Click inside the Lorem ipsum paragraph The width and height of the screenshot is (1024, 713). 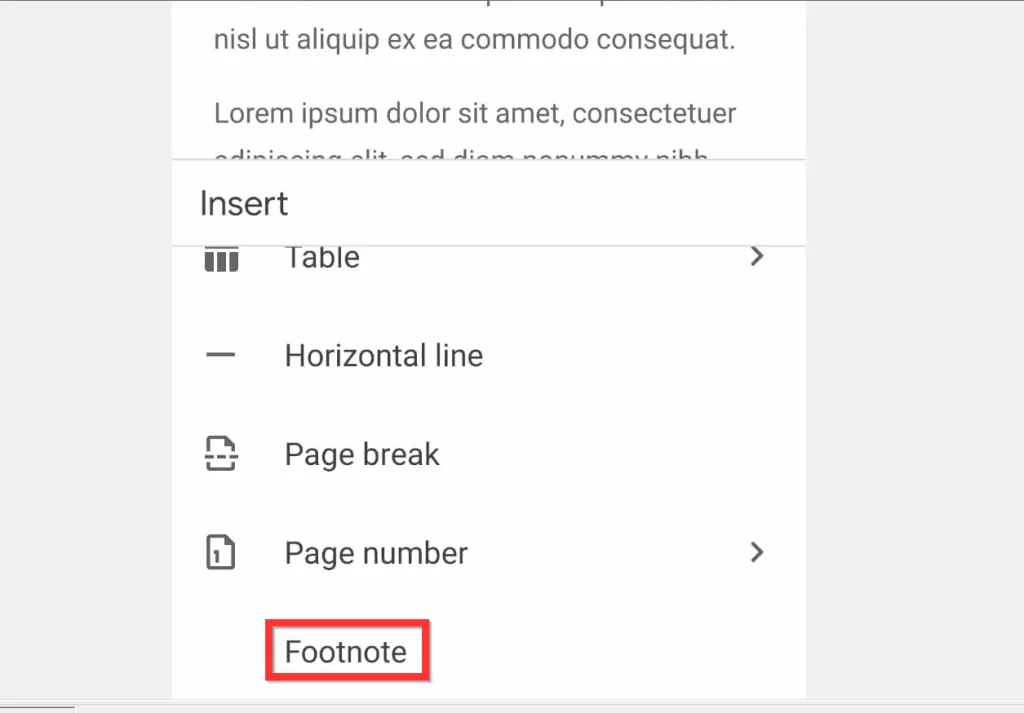[474, 113]
